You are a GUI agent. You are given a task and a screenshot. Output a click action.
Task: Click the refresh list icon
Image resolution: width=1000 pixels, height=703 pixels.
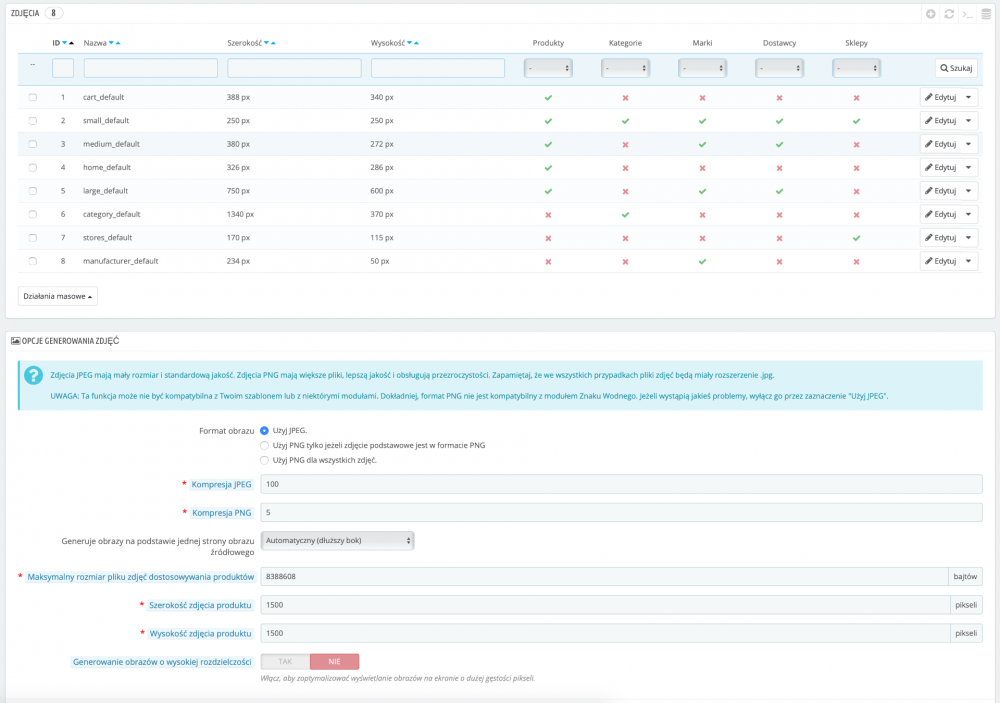pos(949,14)
